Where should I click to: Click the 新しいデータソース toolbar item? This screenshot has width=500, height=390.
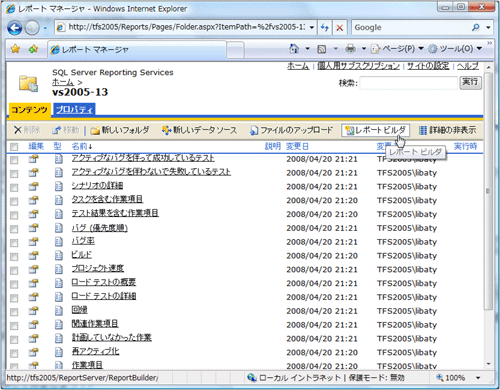tap(199, 130)
